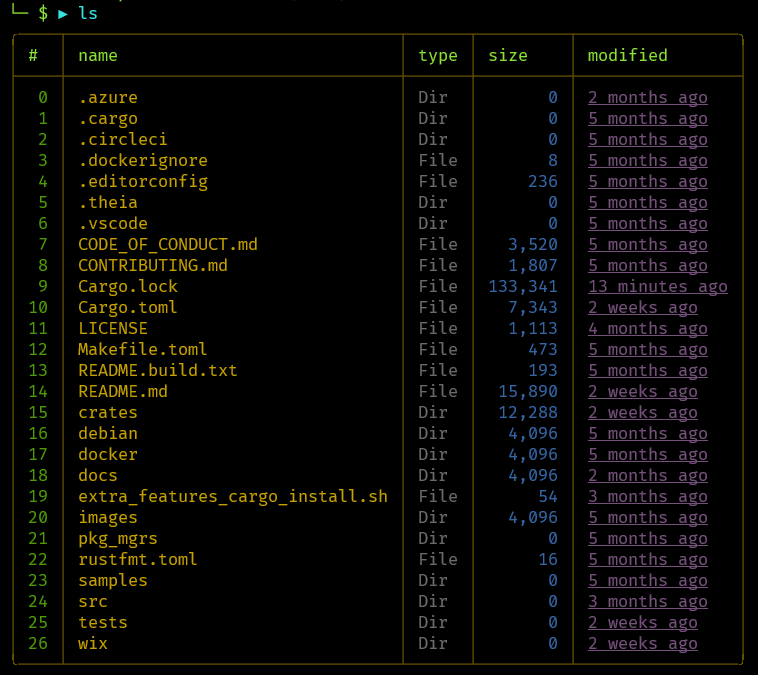Click the LICENSE file name
The width and height of the screenshot is (758, 675).
click(113, 328)
